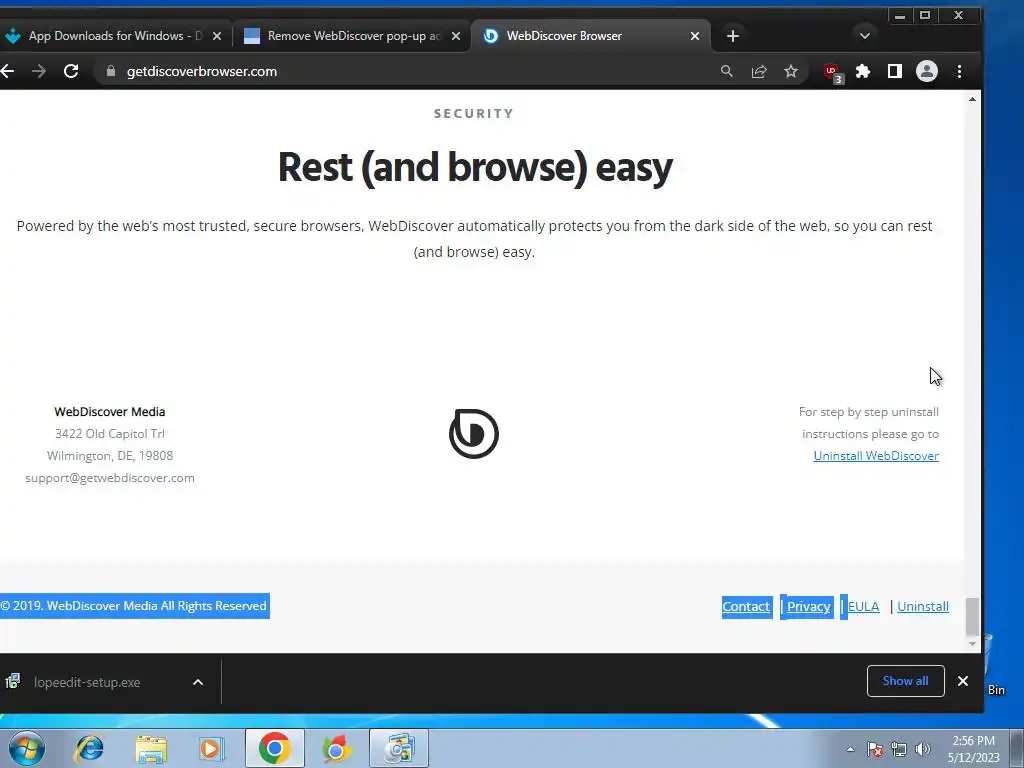
Task: Click the WebDiscover logo in footer
Action: pos(474,434)
